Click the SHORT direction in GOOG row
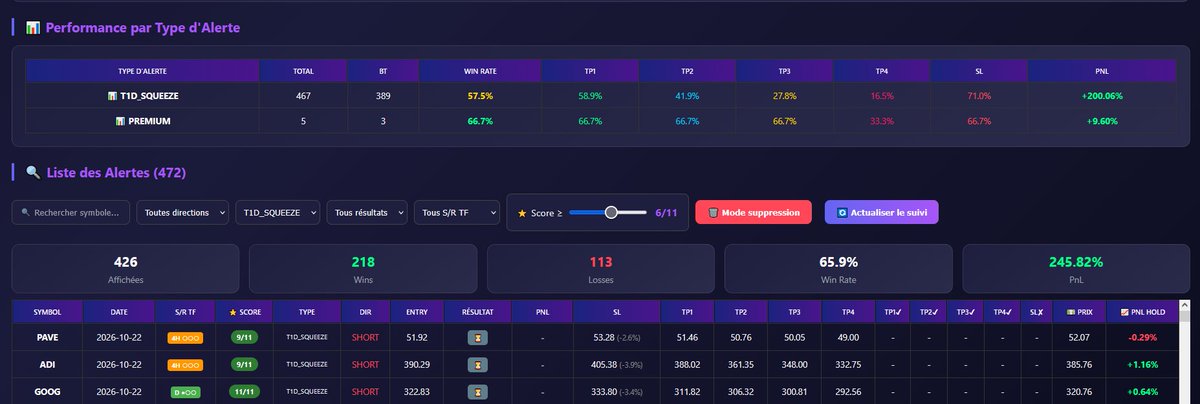This screenshot has width=1200, height=404. 367,394
